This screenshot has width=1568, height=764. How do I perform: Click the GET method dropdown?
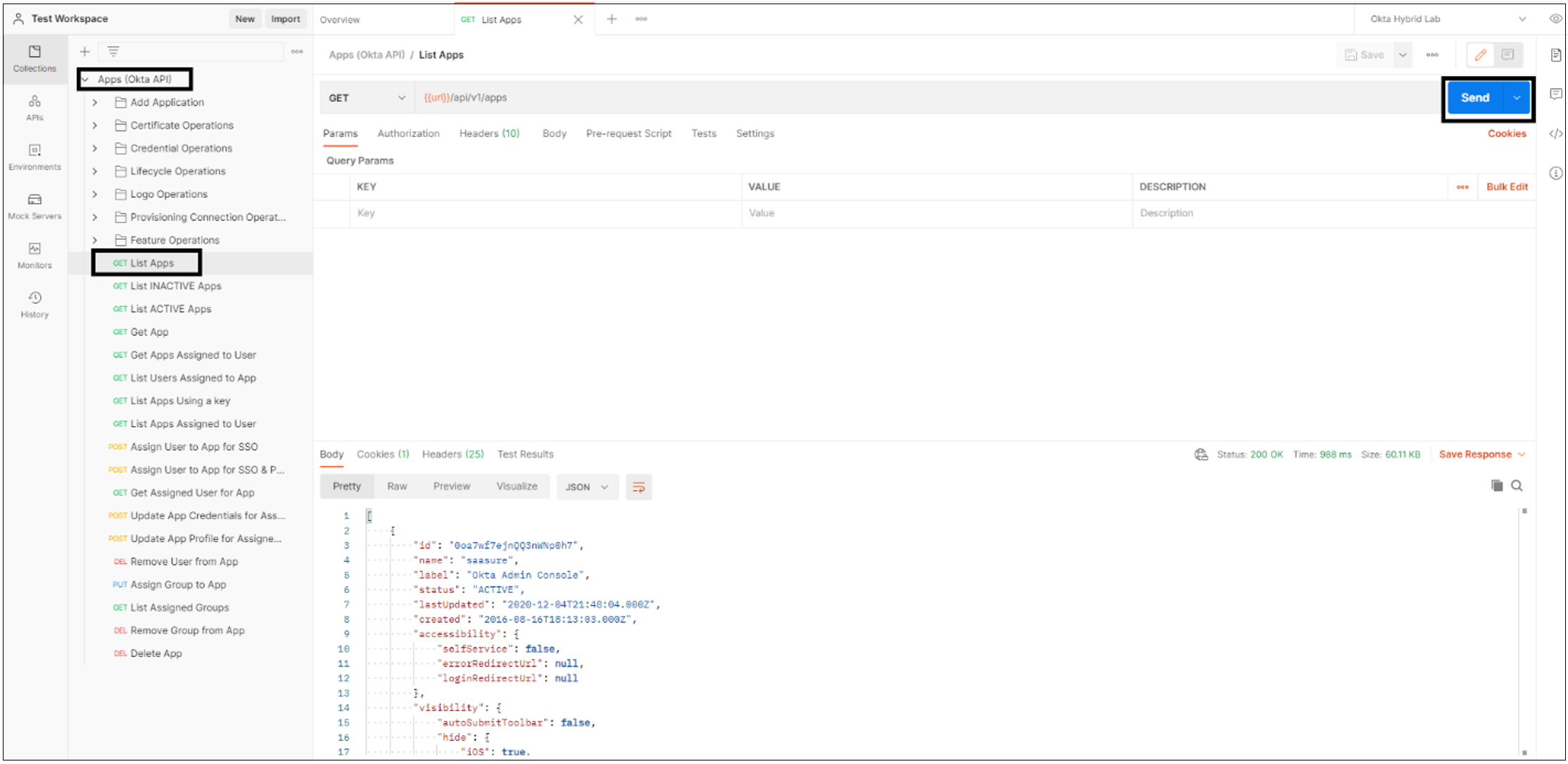pyautogui.click(x=365, y=97)
